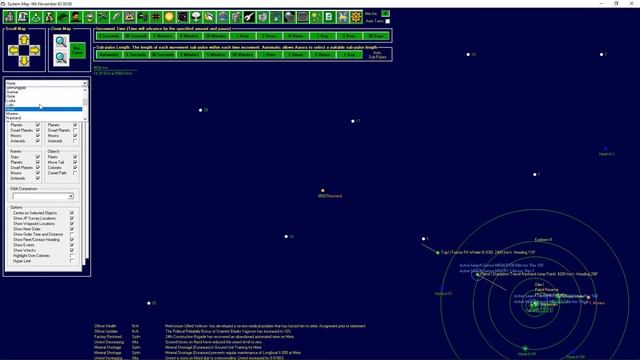Click the Auto Sub-Pulses button
The height and width of the screenshot is (360, 640).
click(x=378, y=55)
